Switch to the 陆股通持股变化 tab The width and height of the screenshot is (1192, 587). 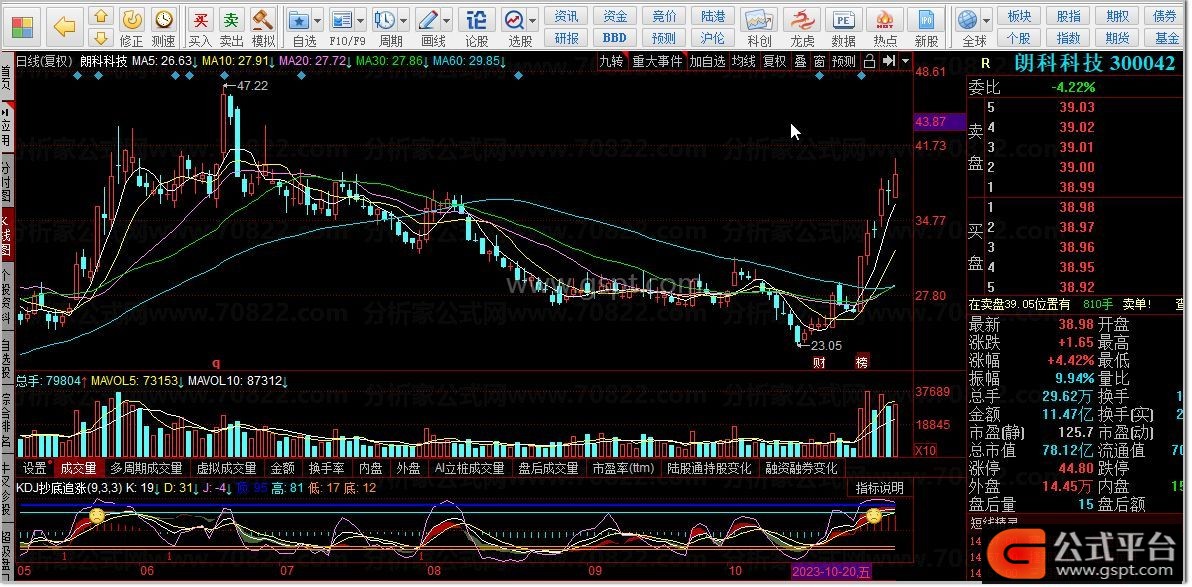tap(709, 468)
